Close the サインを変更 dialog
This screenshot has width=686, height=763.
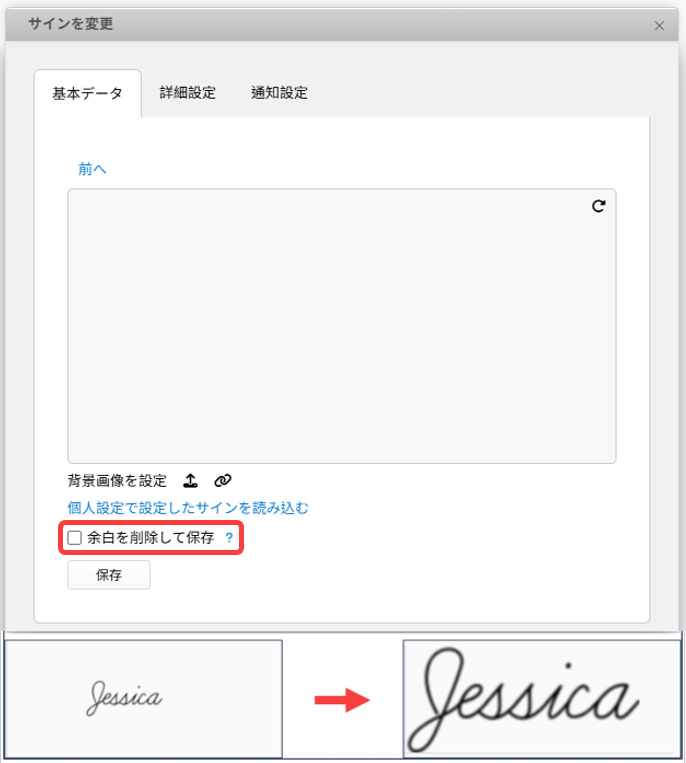coord(659,25)
